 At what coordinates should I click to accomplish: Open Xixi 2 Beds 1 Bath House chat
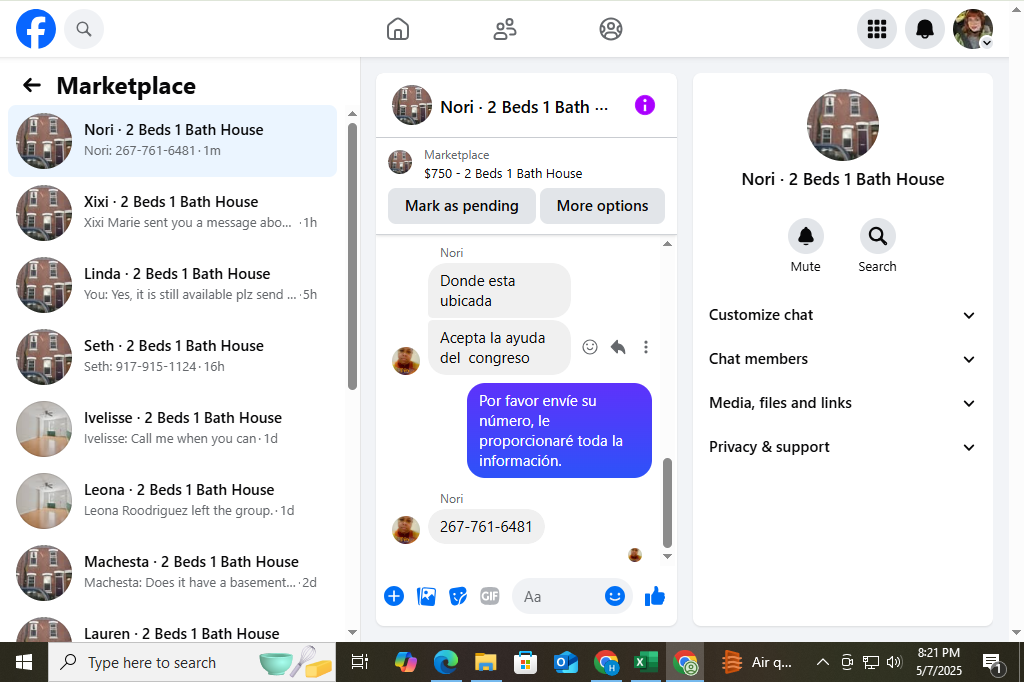coord(172,212)
